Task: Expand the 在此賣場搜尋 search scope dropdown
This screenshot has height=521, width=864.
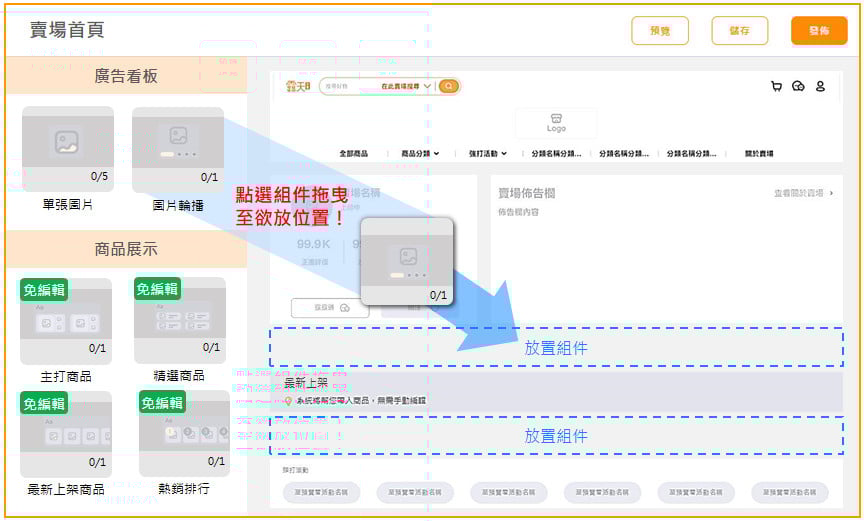Action: 407,87
